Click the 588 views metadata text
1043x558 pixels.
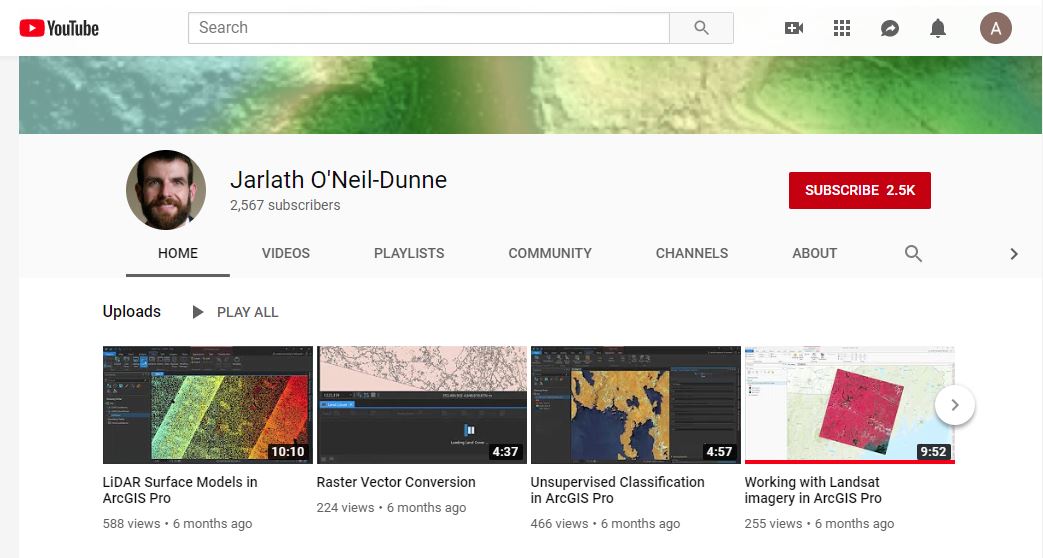click(x=131, y=523)
